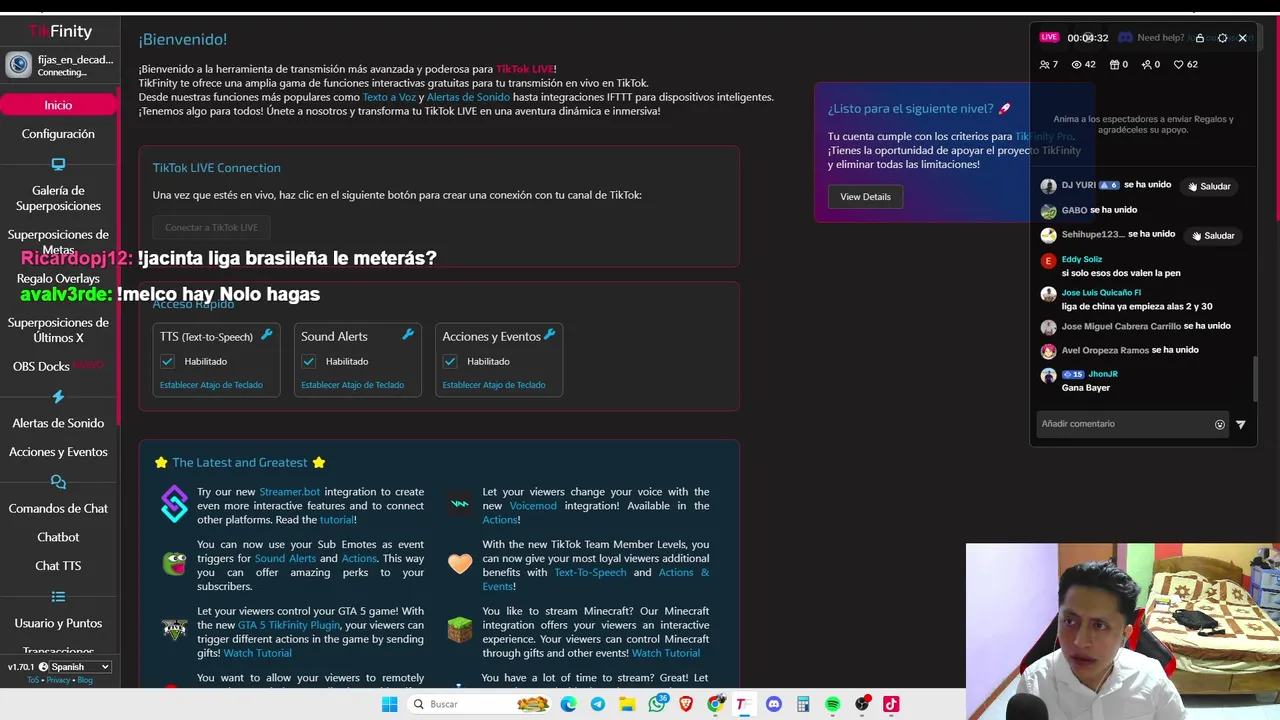Open the Streamer.bot link
1280x720 pixels.
tap(289, 492)
